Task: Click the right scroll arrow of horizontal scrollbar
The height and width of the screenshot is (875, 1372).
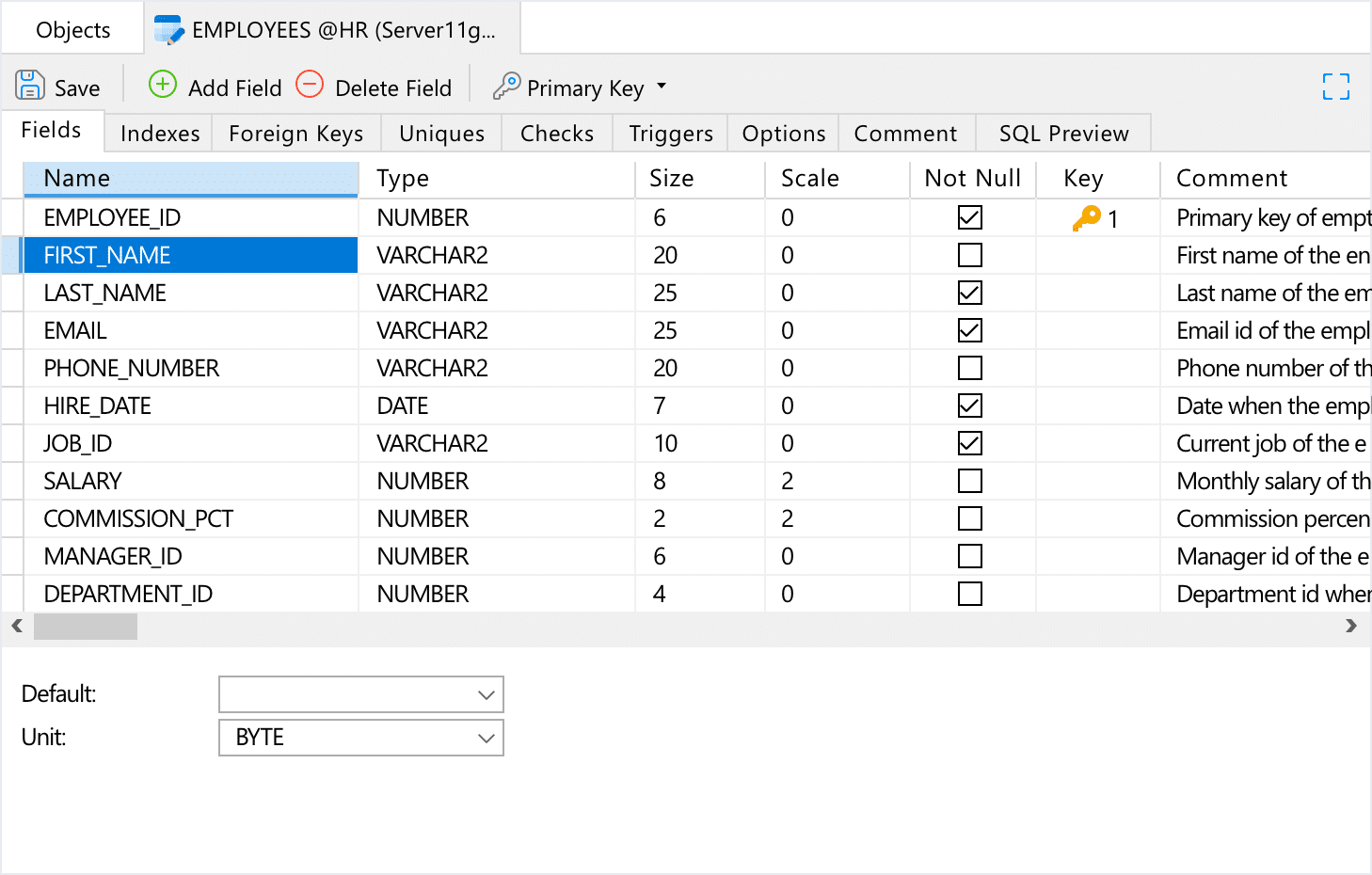Action: [x=1351, y=626]
